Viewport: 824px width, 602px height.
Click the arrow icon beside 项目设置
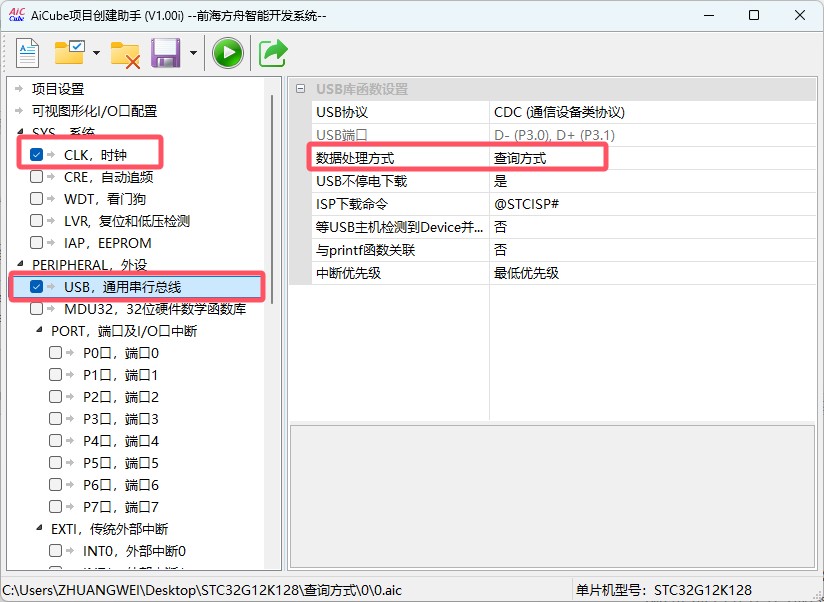pyautogui.click(x=19, y=88)
